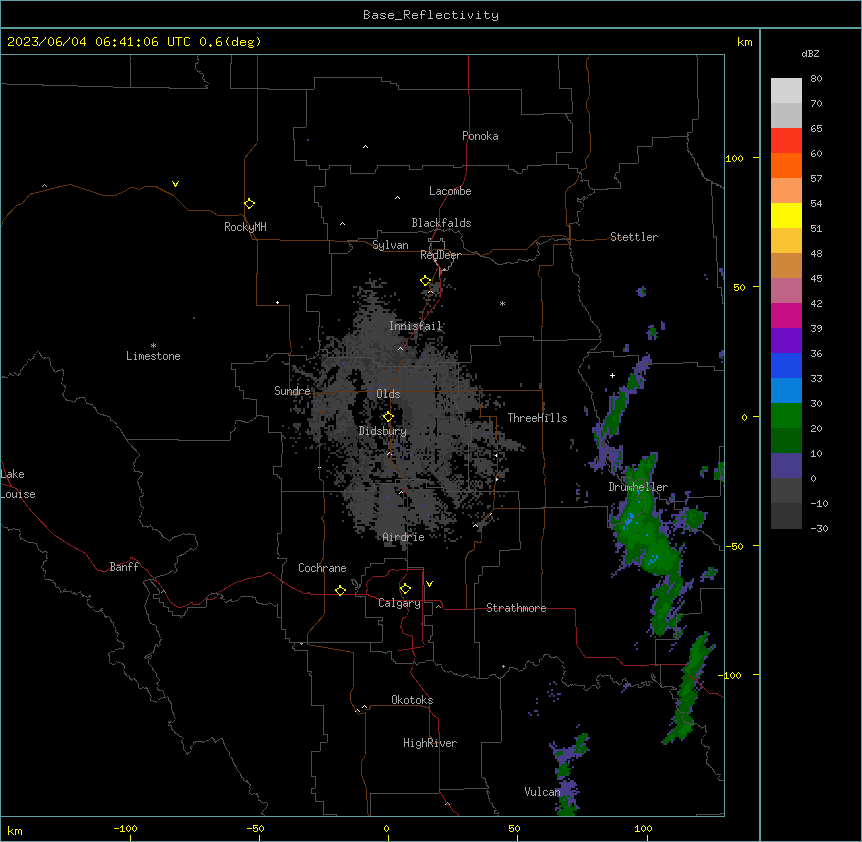The height and width of the screenshot is (842, 862).
Task: Click the Base_Reflectivity title
Action: [431, 15]
